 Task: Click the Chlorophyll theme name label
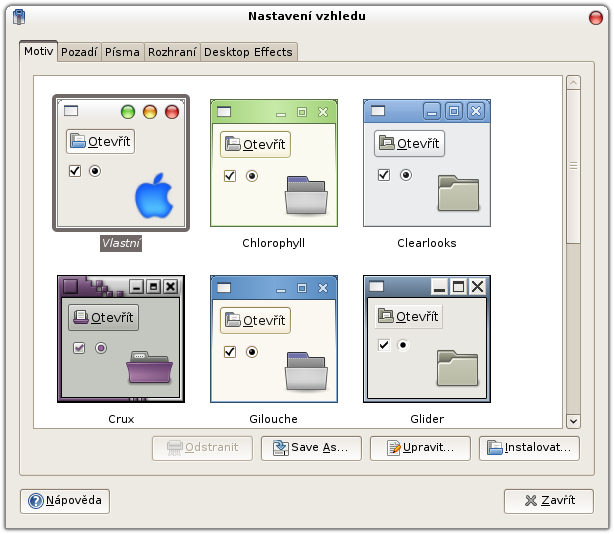[x=274, y=243]
